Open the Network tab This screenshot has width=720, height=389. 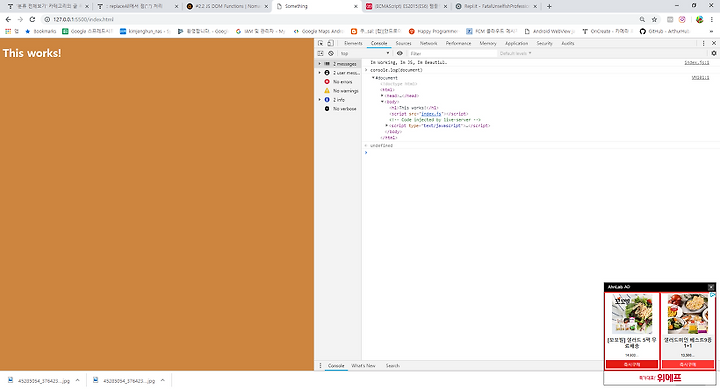pos(428,43)
